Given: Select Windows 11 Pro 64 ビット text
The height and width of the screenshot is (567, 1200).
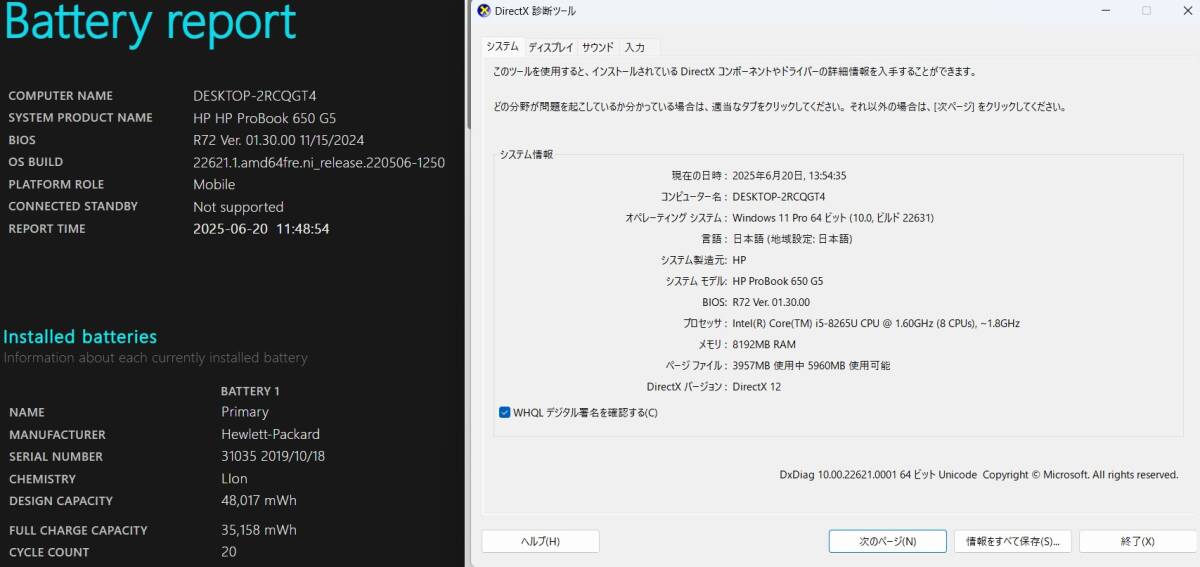Looking at the screenshot, I should pos(833,217).
